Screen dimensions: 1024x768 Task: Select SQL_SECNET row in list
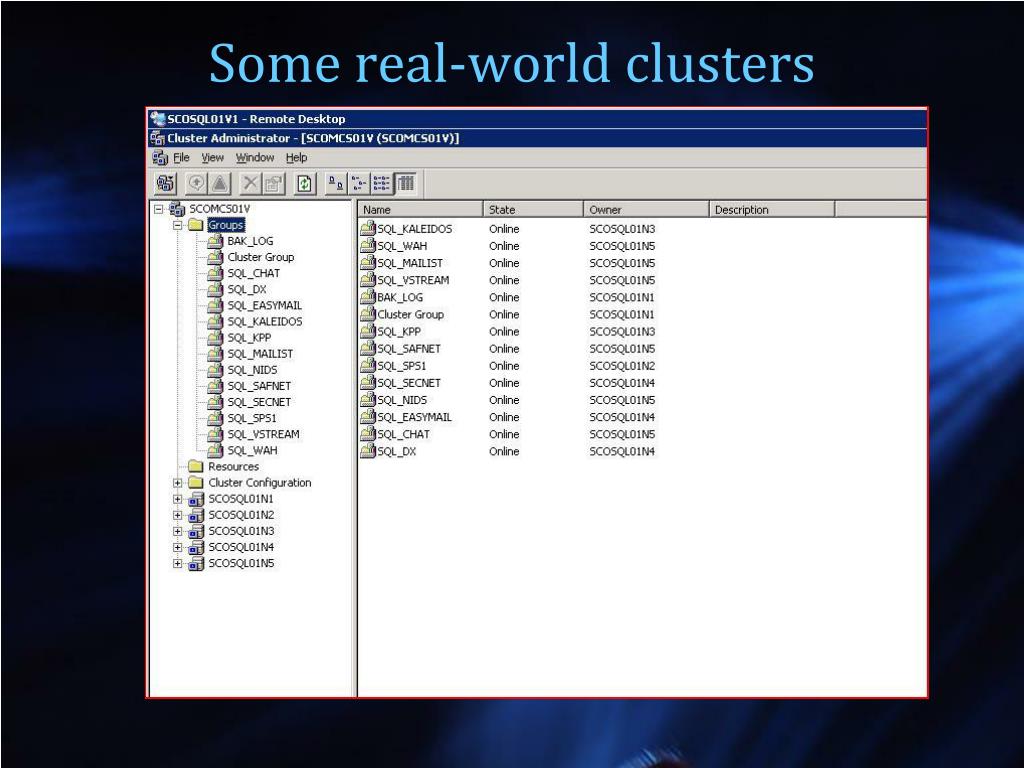tap(409, 383)
